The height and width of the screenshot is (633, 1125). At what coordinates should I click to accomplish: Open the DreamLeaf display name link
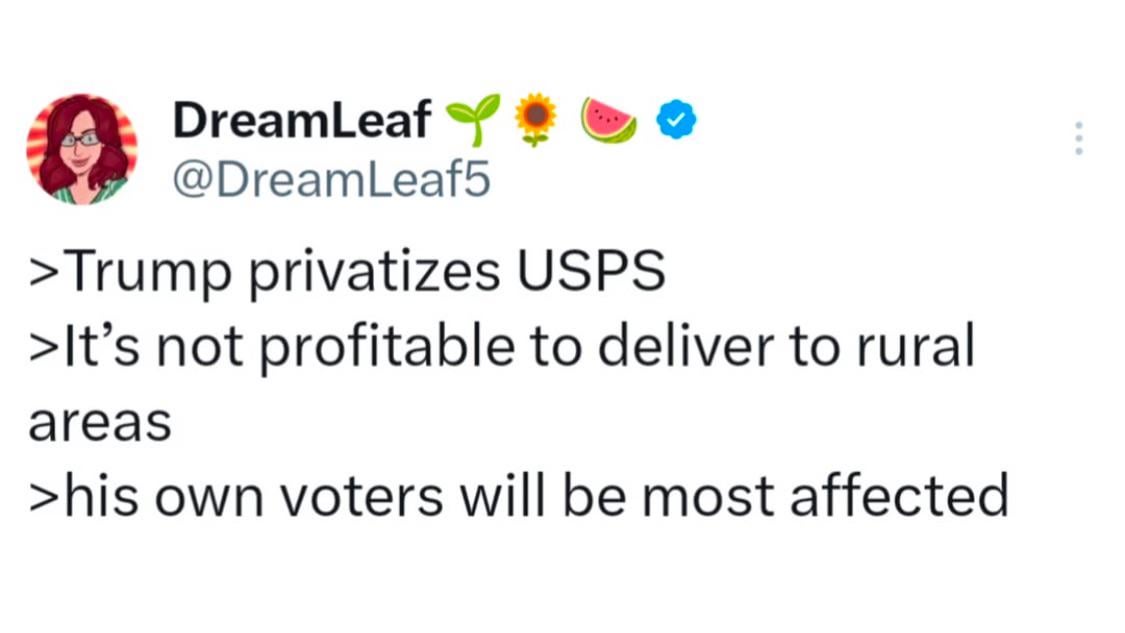[302, 120]
